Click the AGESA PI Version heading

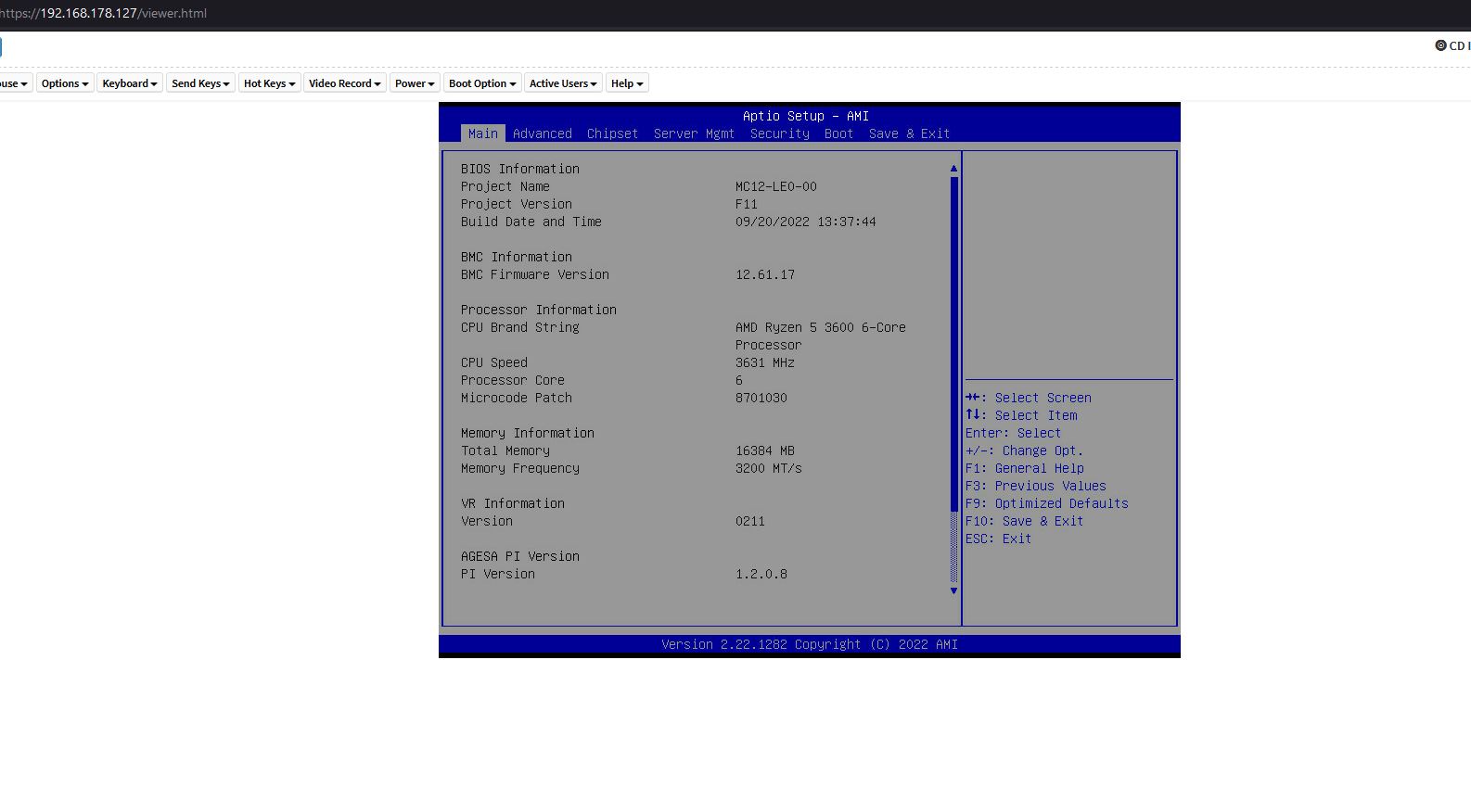[x=520, y=556]
